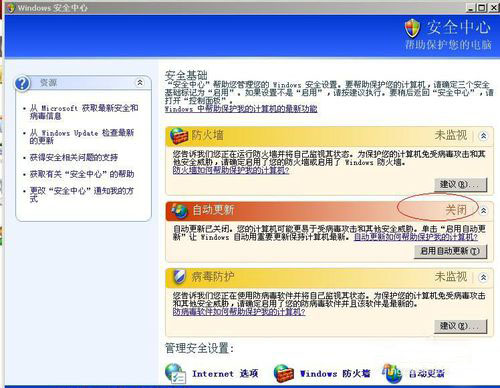Open Windows 防火墙 text link at bottom
The width and height of the screenshot is (500, 388).
pos(335,374)
